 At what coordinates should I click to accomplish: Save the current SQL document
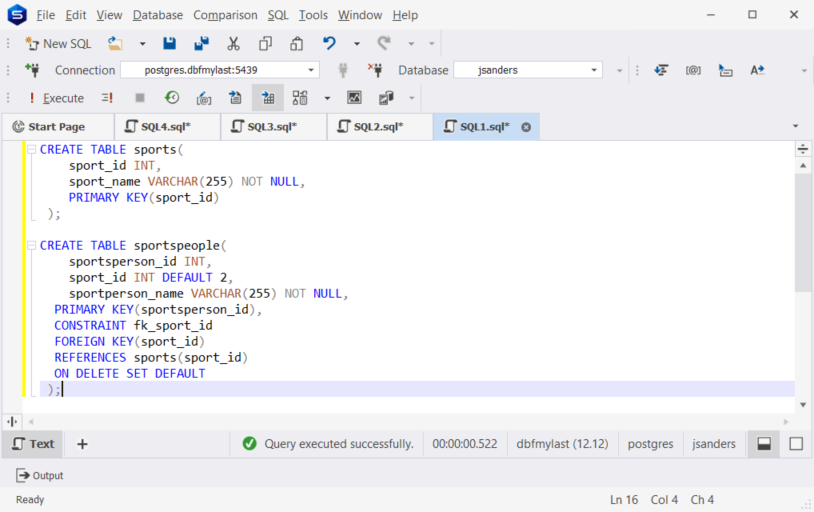169,44
